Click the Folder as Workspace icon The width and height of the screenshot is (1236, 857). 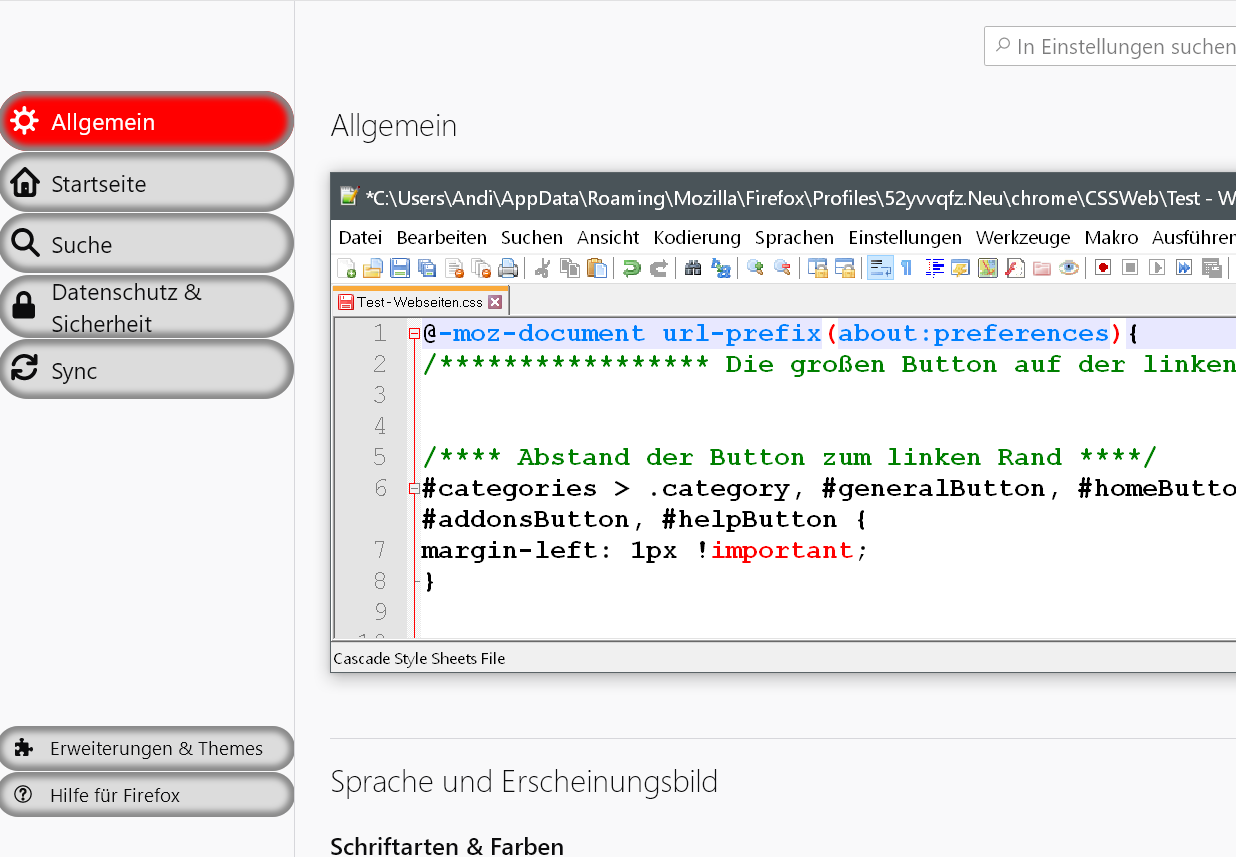click(x=1042, y=267)
